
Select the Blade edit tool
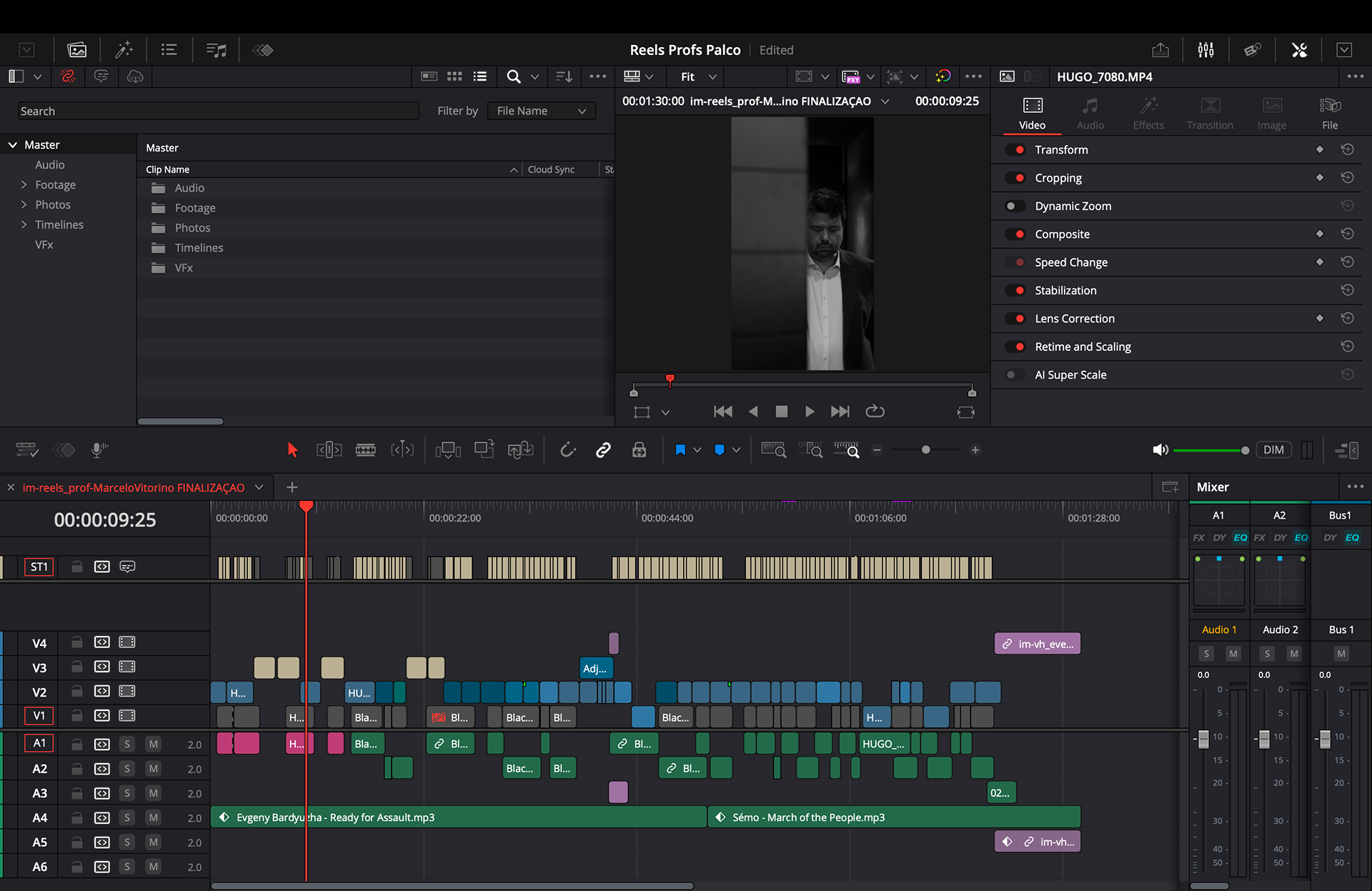[365, 449]
